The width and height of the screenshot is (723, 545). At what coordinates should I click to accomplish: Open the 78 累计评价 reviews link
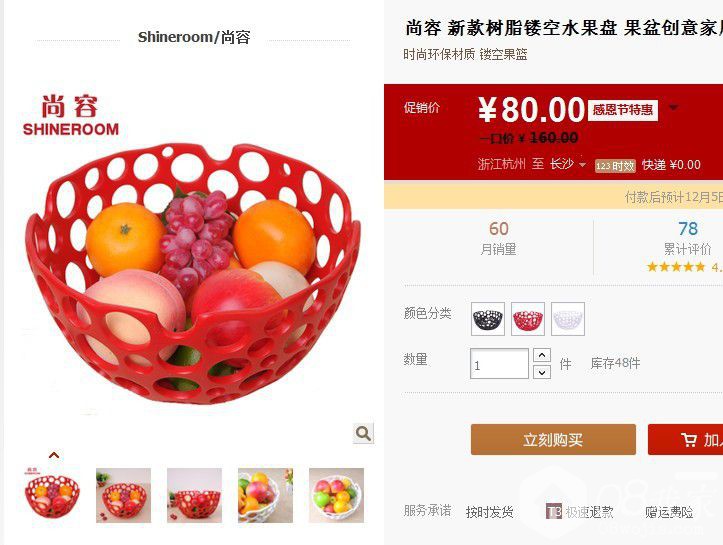(687, 238)
